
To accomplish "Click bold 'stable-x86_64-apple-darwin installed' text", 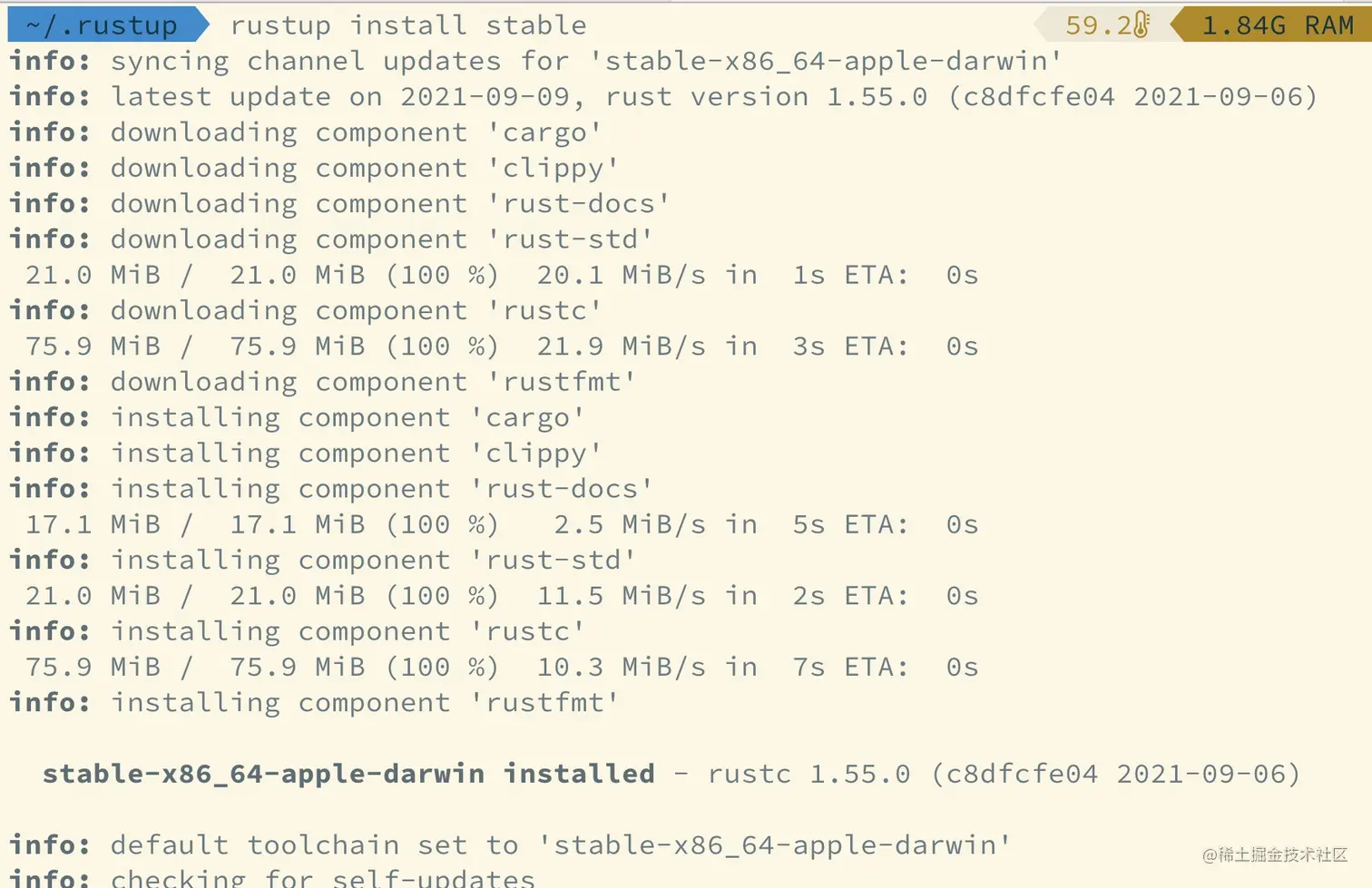I will 348,774.
